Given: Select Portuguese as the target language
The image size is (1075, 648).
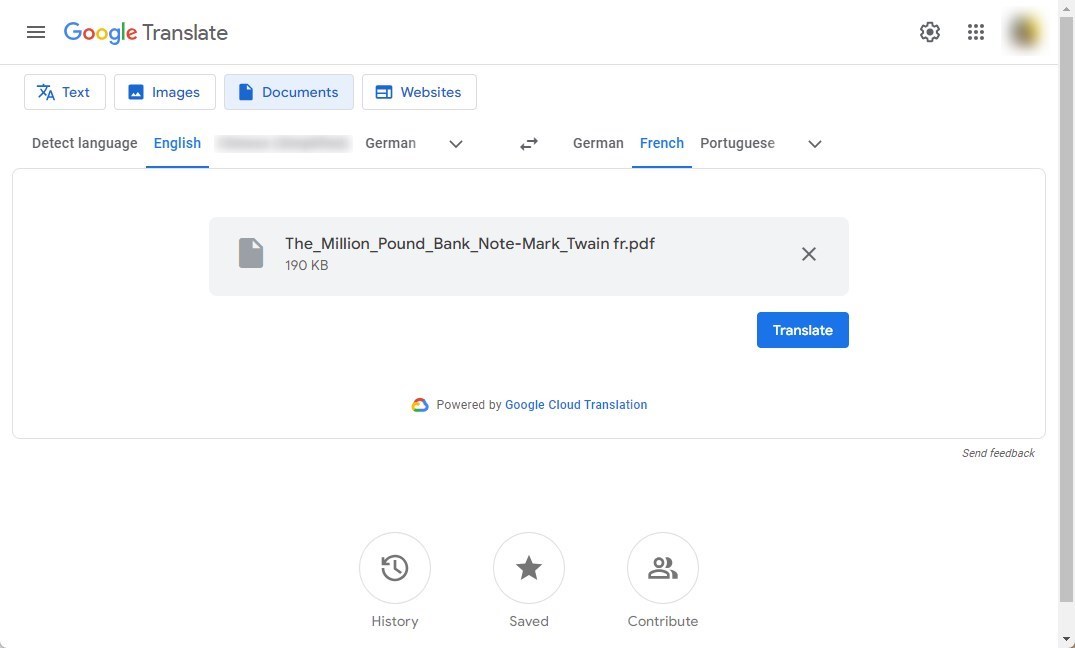Looking at the screenshot, I should tap(737, 143).
